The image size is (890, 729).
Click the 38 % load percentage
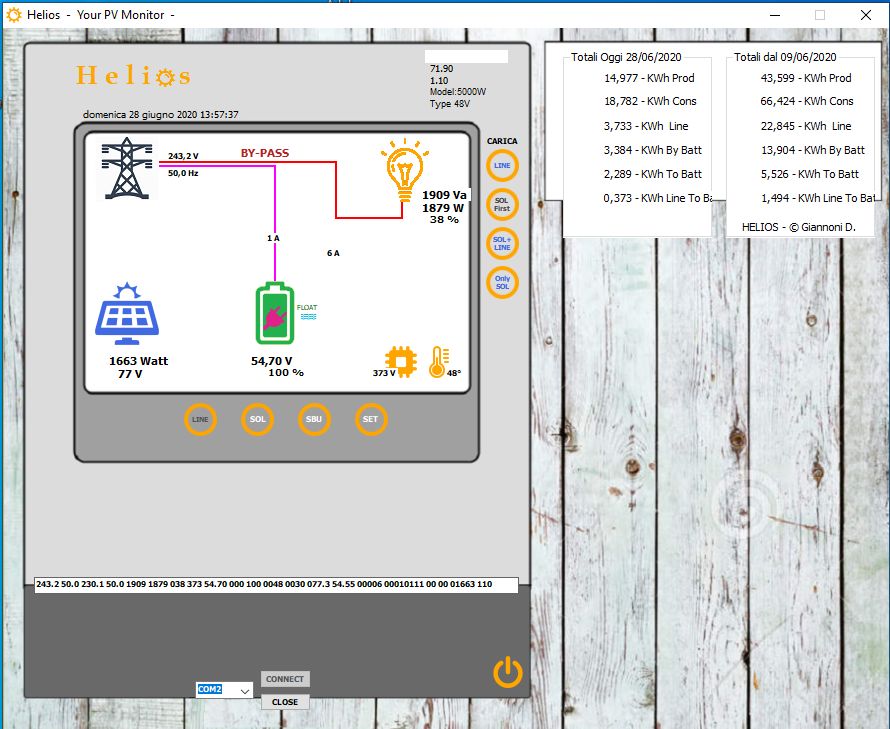point(444,219)
